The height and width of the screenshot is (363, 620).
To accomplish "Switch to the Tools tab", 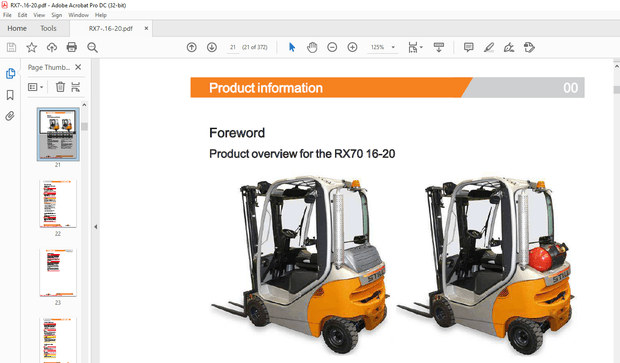I will click(48, 28).
